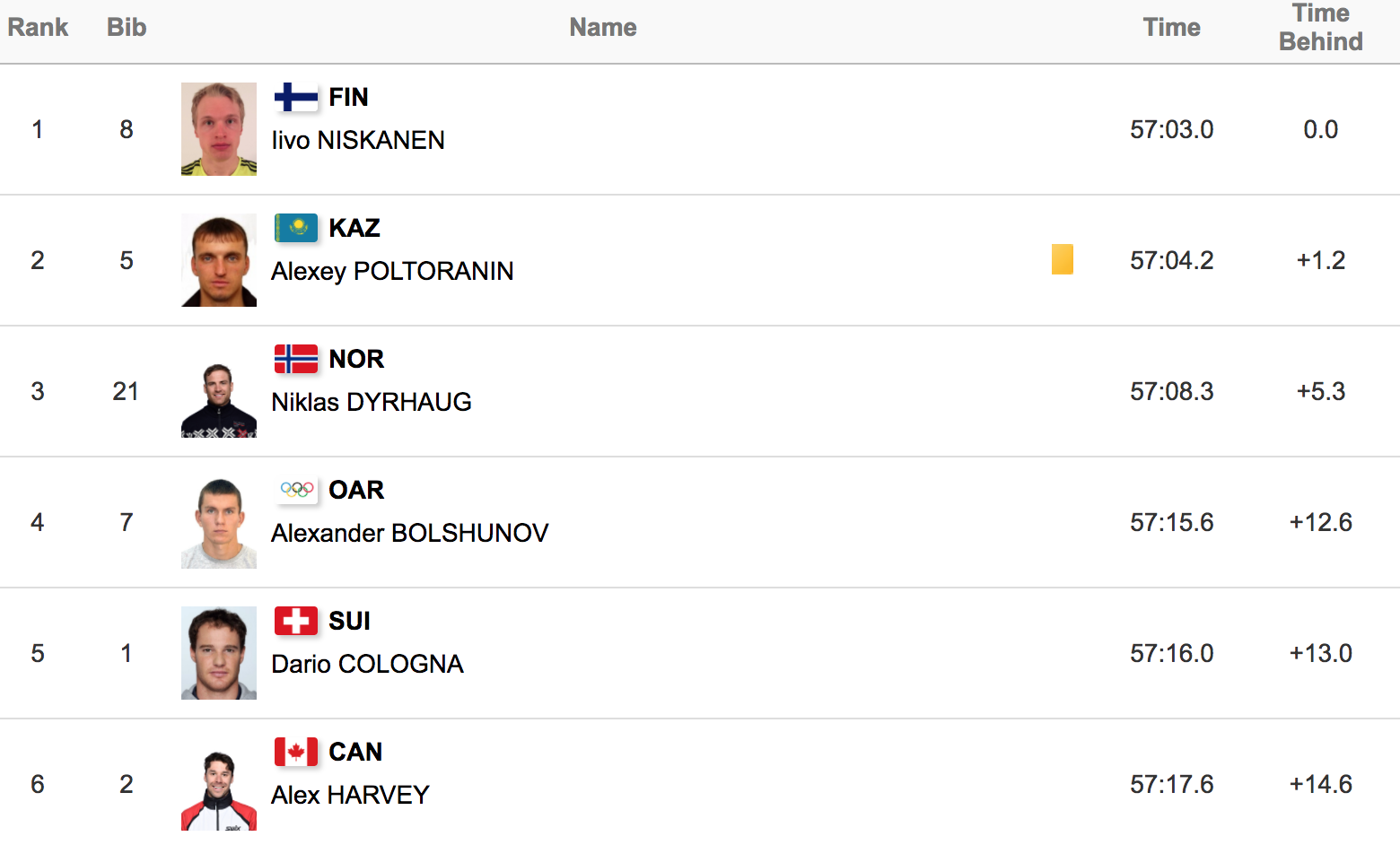This screenshot has width=1400, height=845.
Task: Sort by the Time Behind column header
Action: [x=1321, y=27]
